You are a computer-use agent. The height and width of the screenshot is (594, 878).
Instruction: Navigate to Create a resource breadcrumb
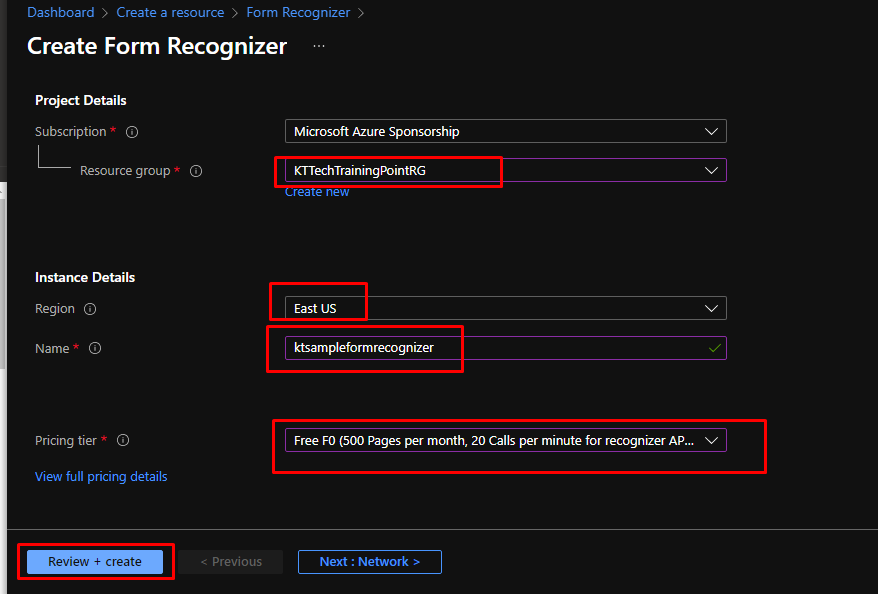(170, 13)
